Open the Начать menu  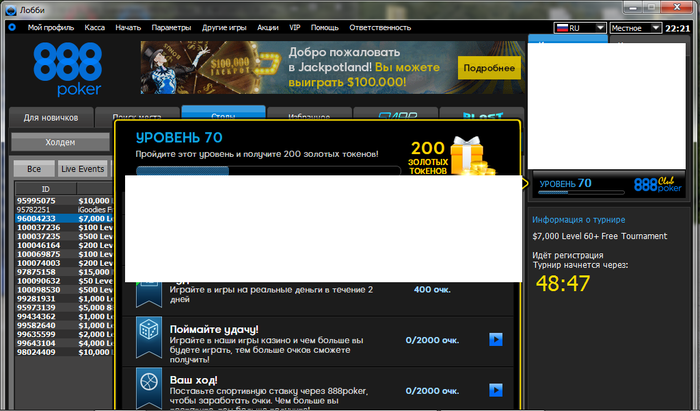pos(128,27)
